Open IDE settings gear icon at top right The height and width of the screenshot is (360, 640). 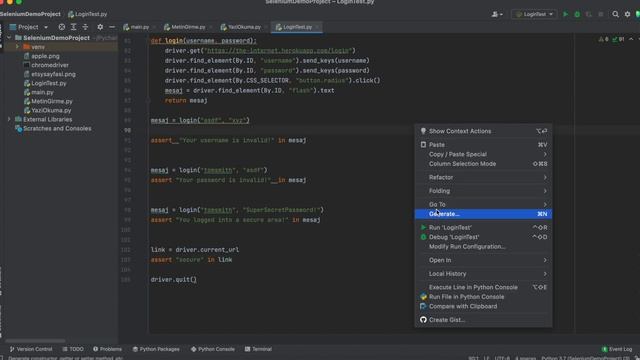(x=627, y=14)
